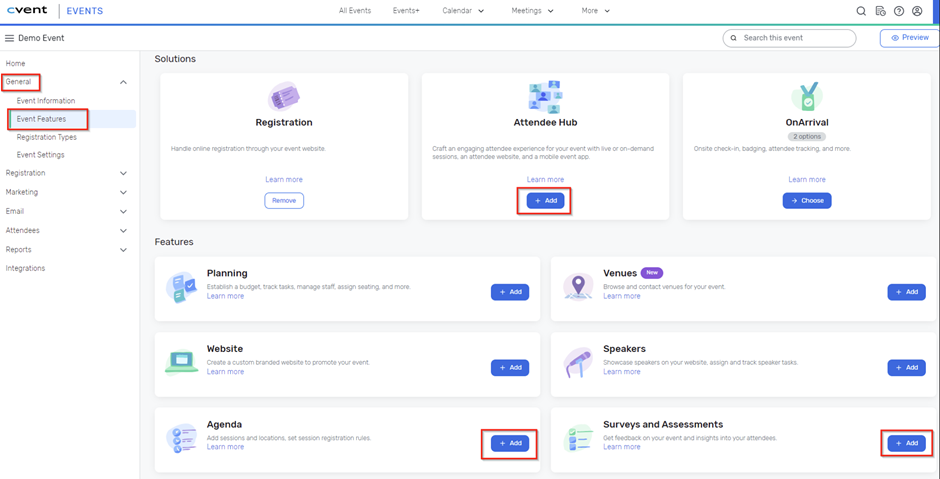Focus the Search this event field
The image size is (940, 479).
[790, 38]
